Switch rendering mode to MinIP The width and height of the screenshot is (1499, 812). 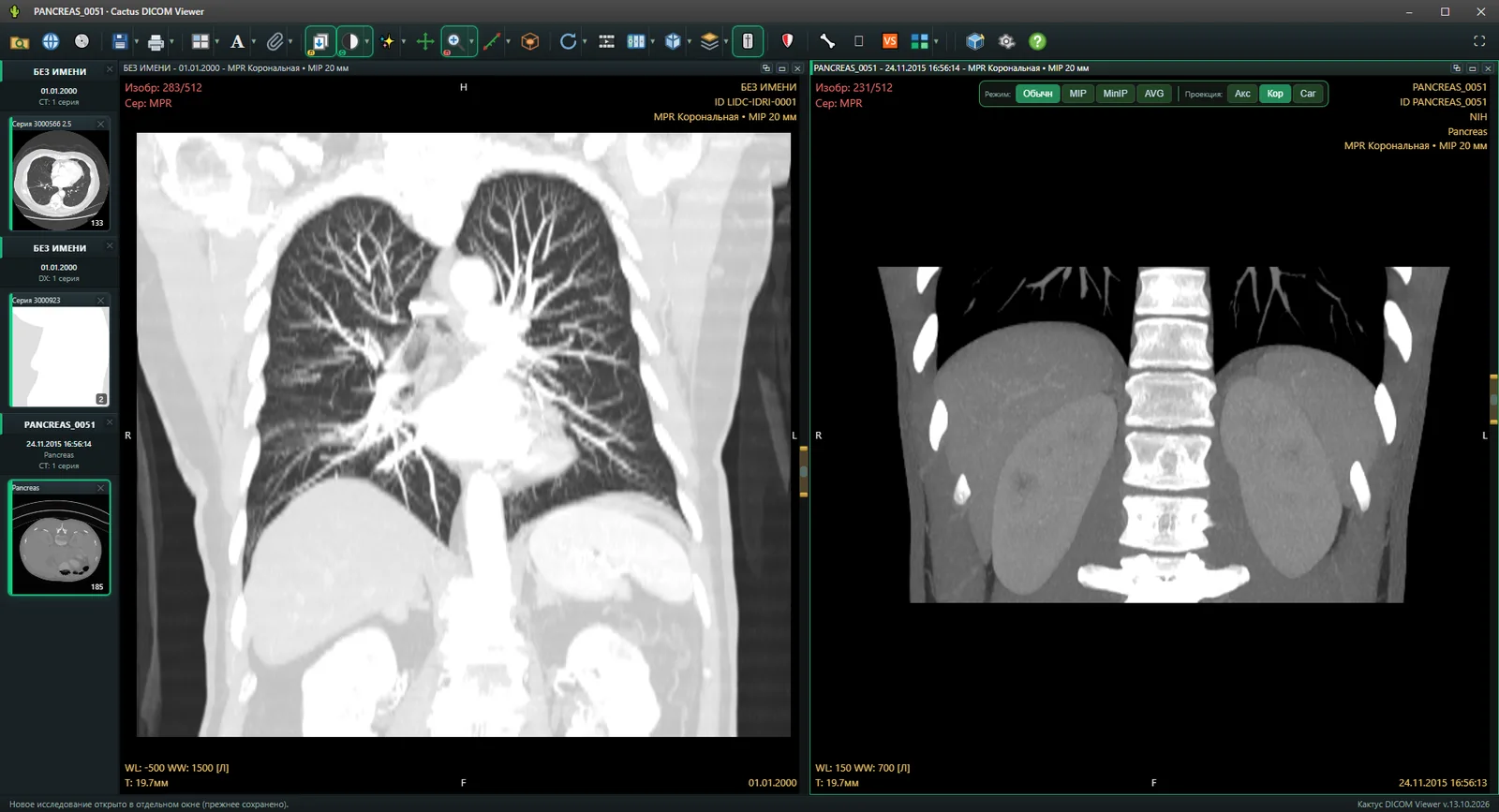1115,94
